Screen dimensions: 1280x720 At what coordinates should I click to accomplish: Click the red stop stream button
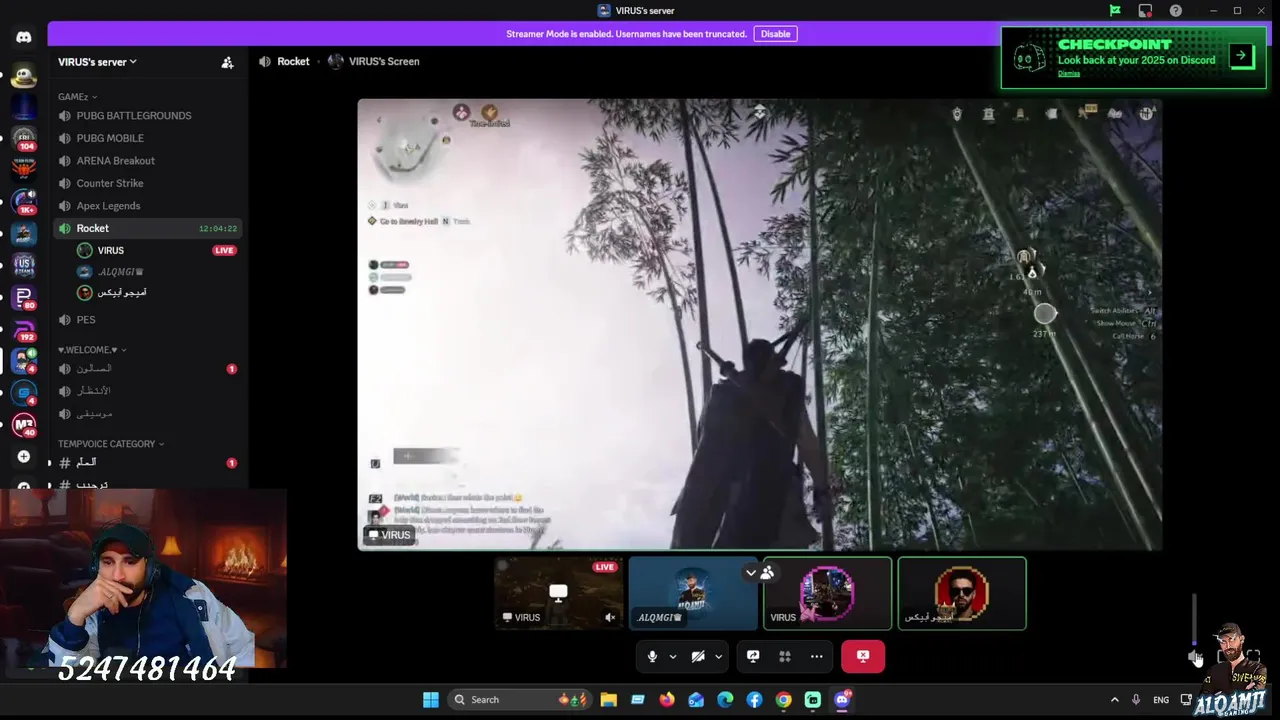(x=863, y=656)
